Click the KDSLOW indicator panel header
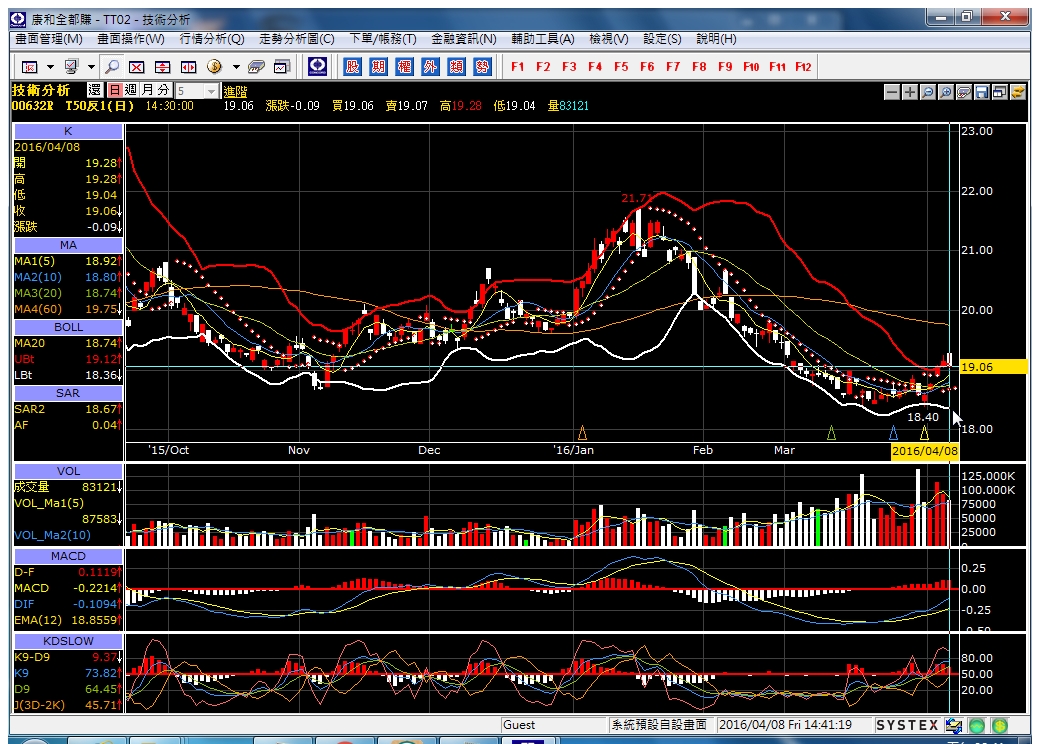Screen dimensions: 1040x744 tap(68, 641)
